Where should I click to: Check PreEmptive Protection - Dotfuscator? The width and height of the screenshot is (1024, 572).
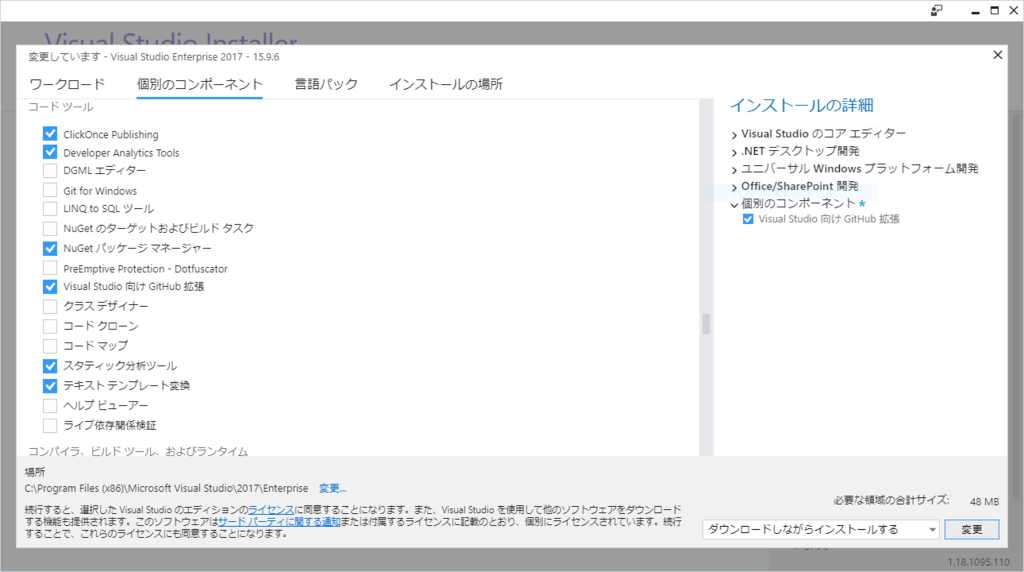(x=50, y=268)
